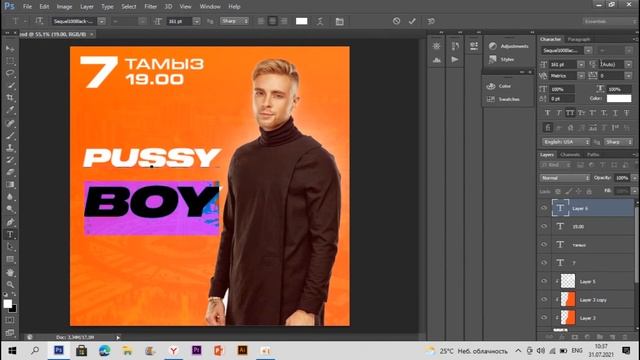The height and width of the screenshot is (360, 640).
Task: Commit current text edits with checkmark
Action: click(x=412, y=21)
